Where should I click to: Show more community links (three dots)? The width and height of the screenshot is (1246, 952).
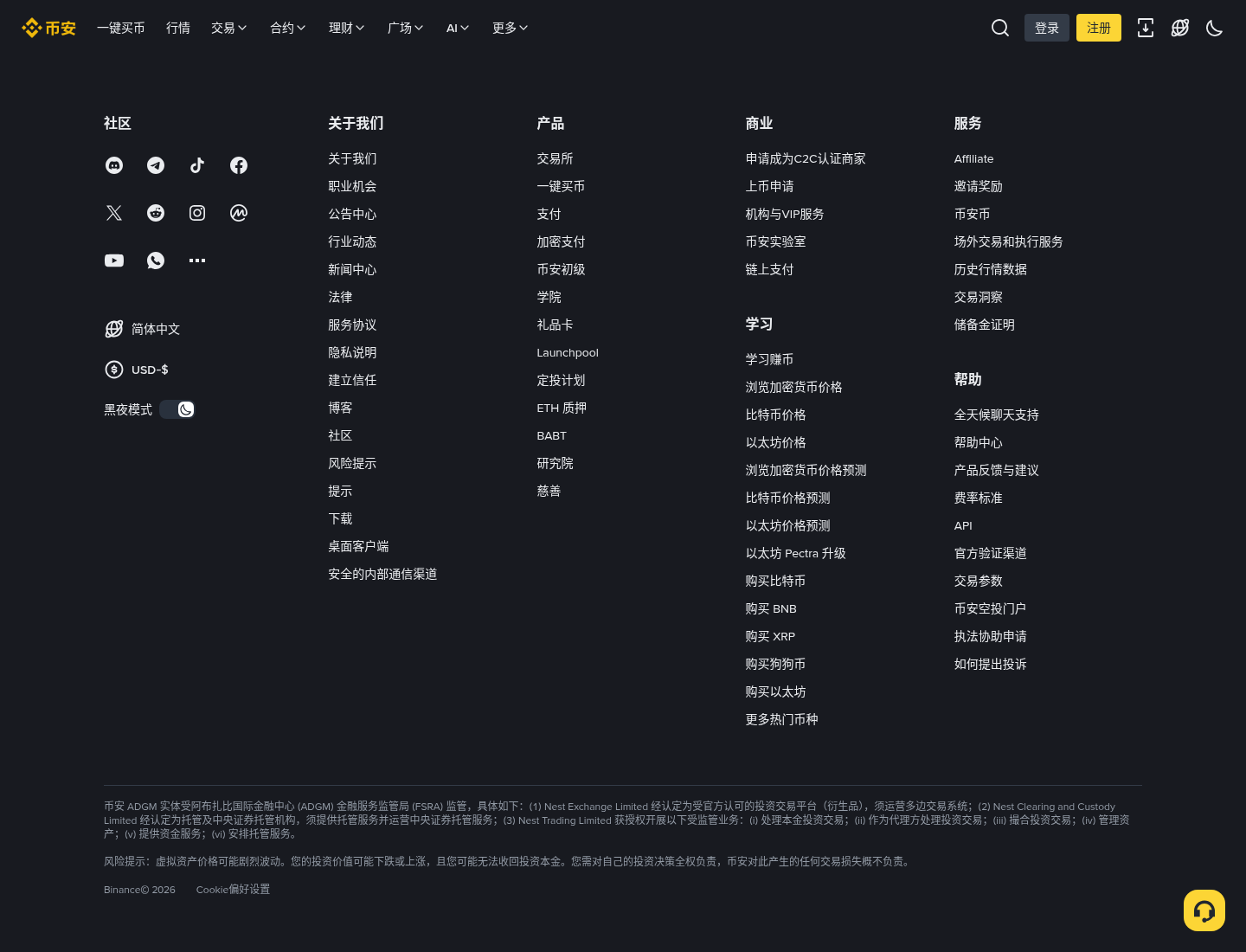[x=197, y=261]
